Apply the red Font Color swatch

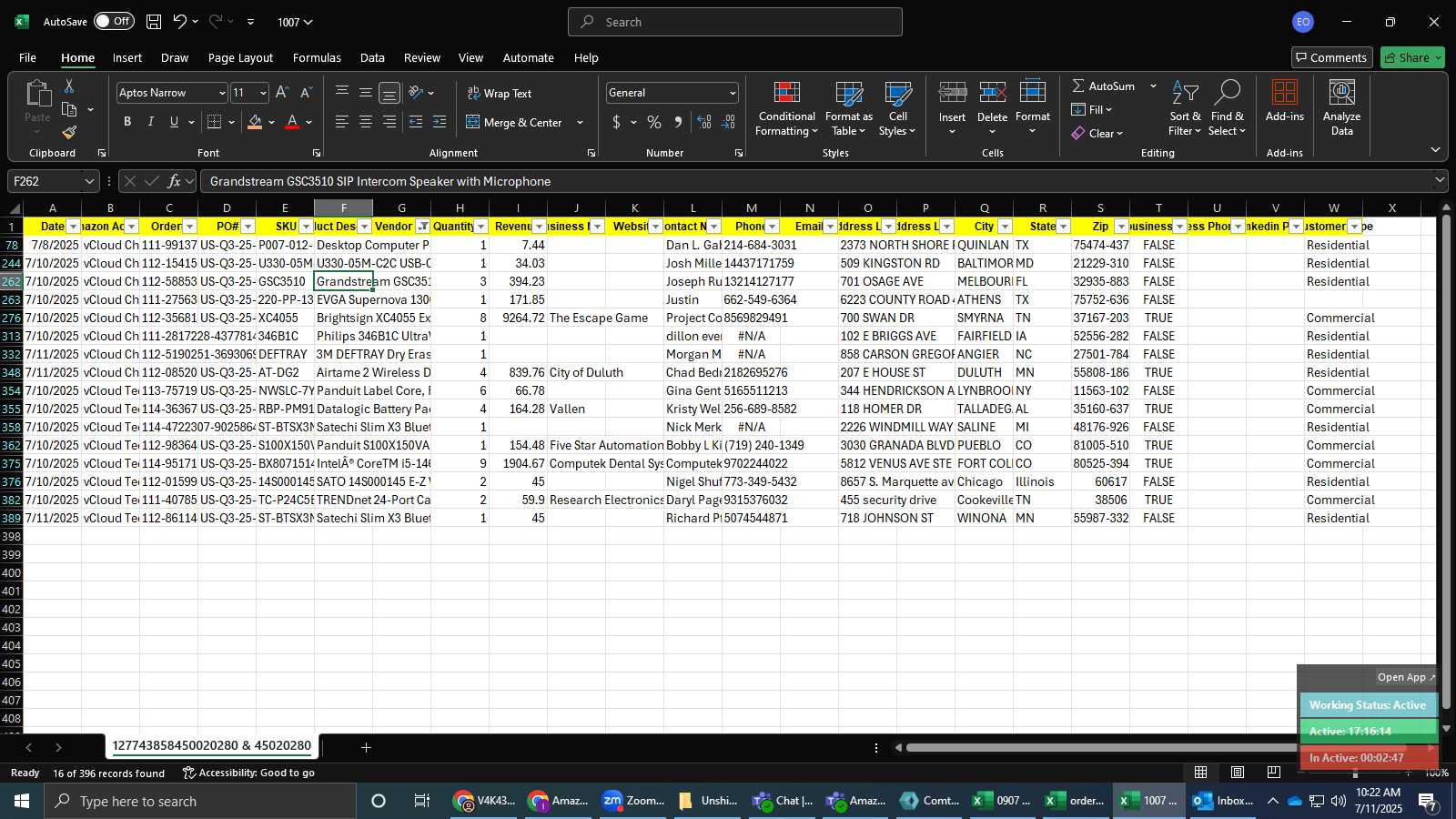pos(292,122)
